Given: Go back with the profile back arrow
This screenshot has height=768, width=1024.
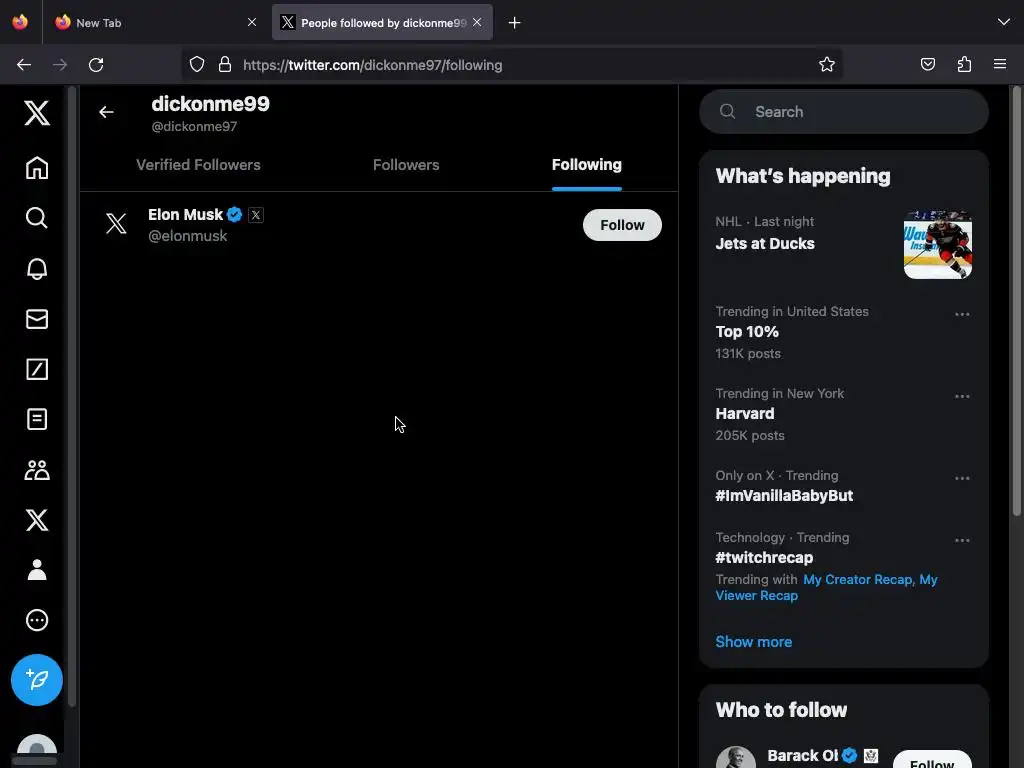Looking at the screenshot, I should (106, 112).
